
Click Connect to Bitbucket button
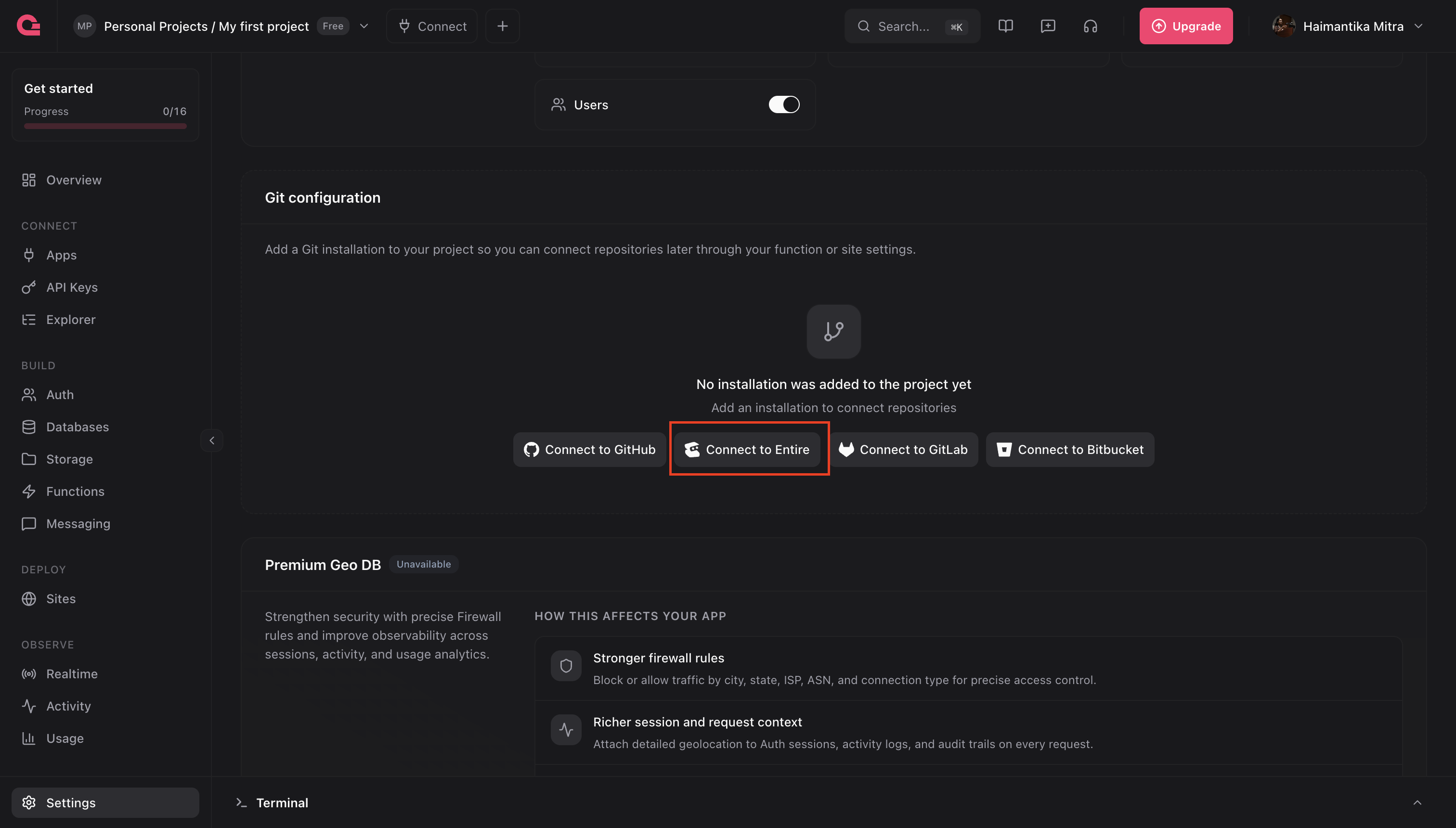(1070, 450)
